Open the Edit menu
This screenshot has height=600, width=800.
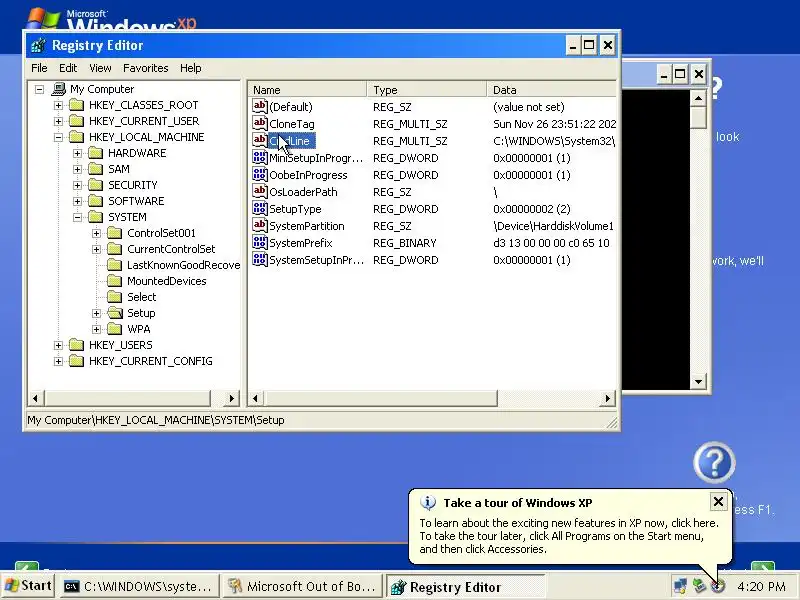tap(68, 68)
